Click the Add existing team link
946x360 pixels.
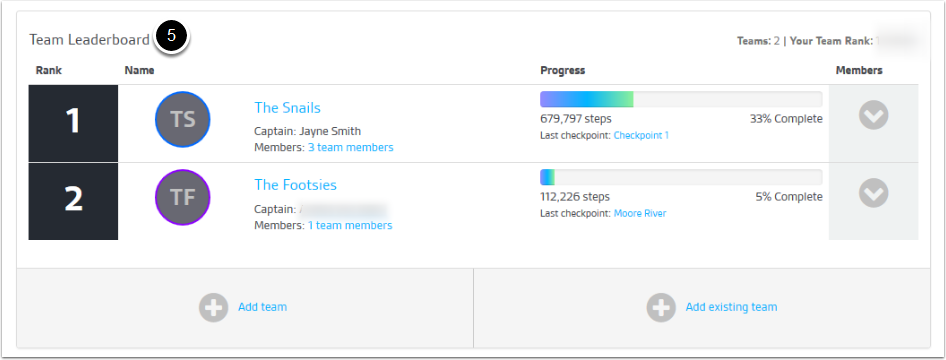[x=731, y=307]
